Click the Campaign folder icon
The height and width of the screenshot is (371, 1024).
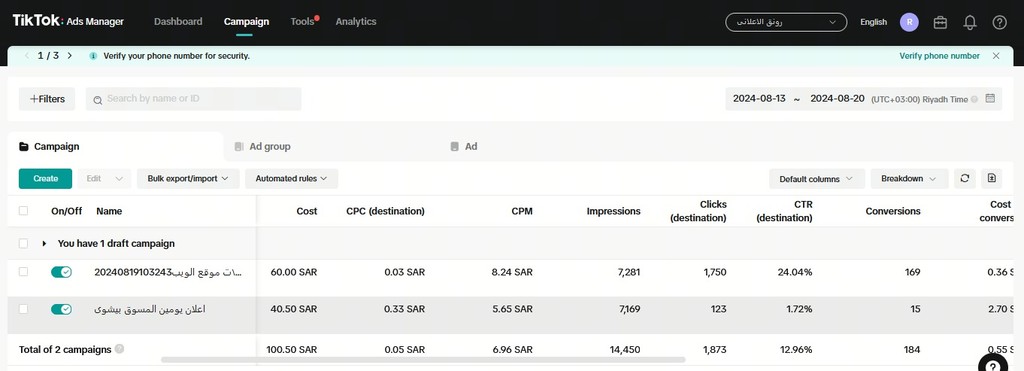(24, 146)
